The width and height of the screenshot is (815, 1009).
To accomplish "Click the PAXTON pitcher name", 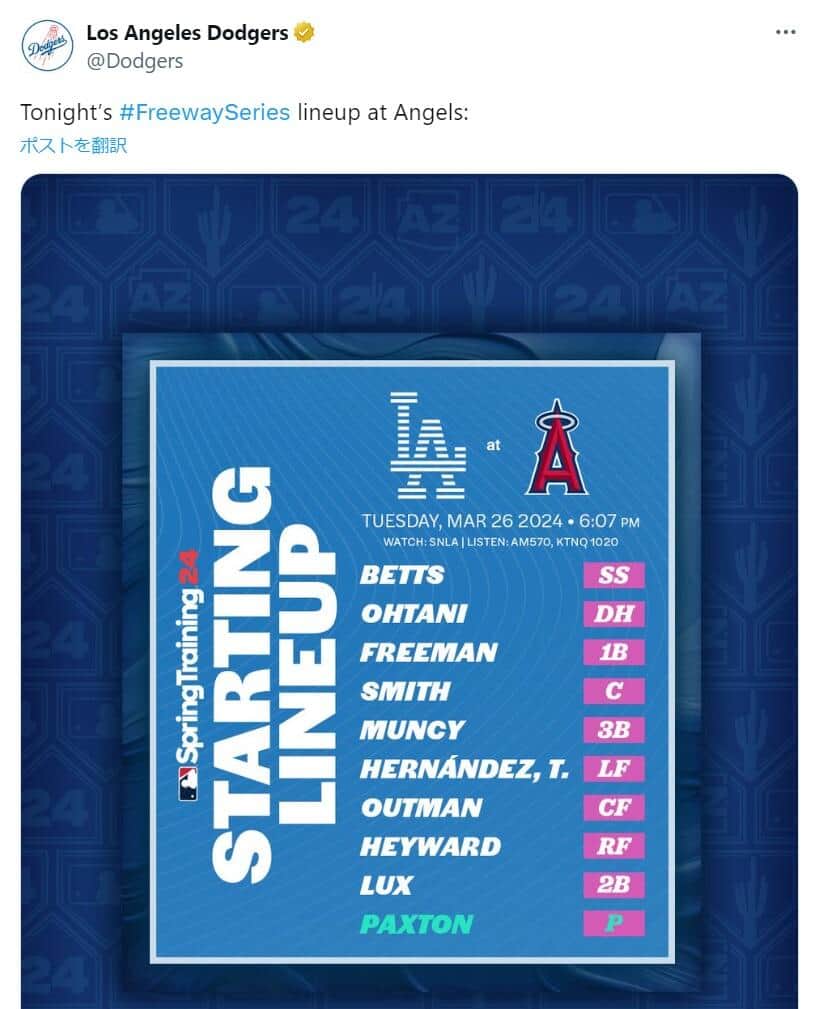I will 416,924.
